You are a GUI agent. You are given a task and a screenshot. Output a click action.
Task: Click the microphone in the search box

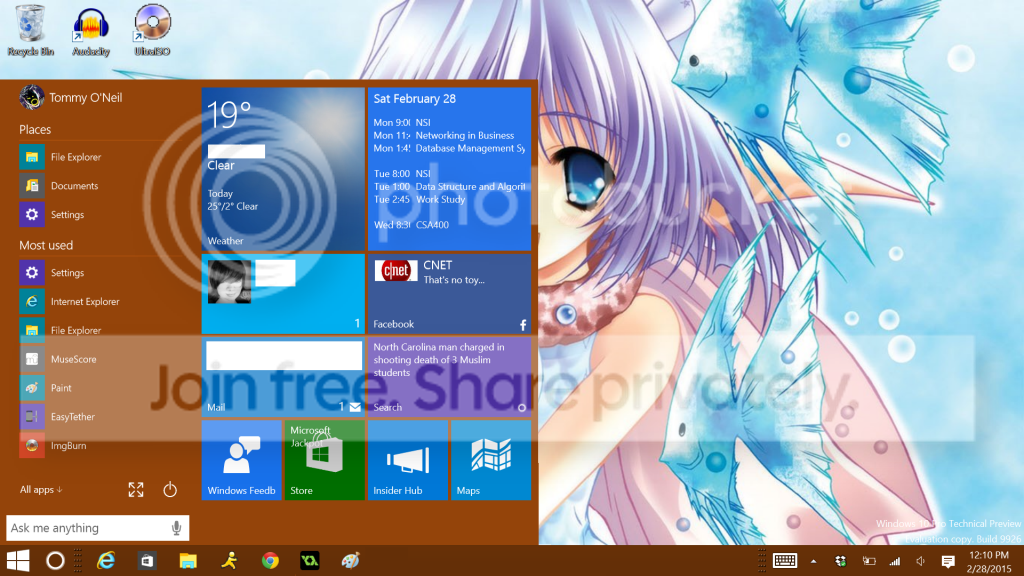tap(176, 528)
